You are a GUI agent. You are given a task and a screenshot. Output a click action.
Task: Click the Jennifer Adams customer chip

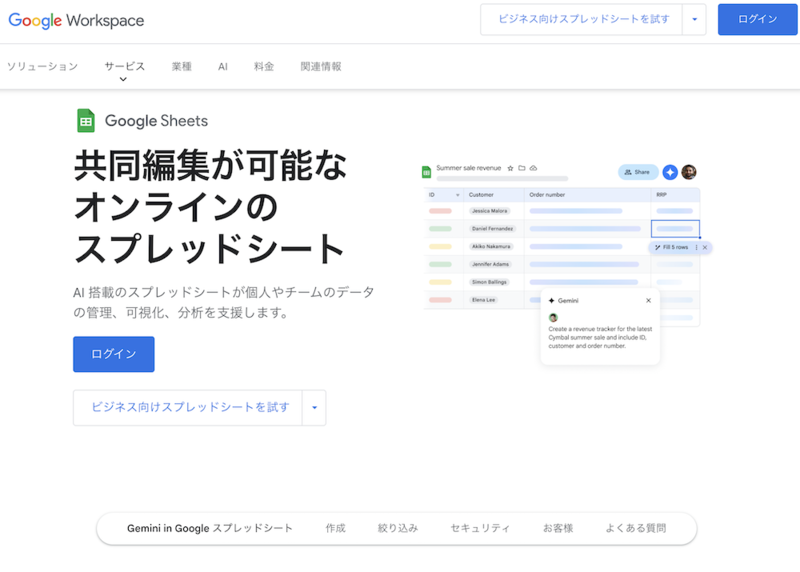(x=490, y=264)
